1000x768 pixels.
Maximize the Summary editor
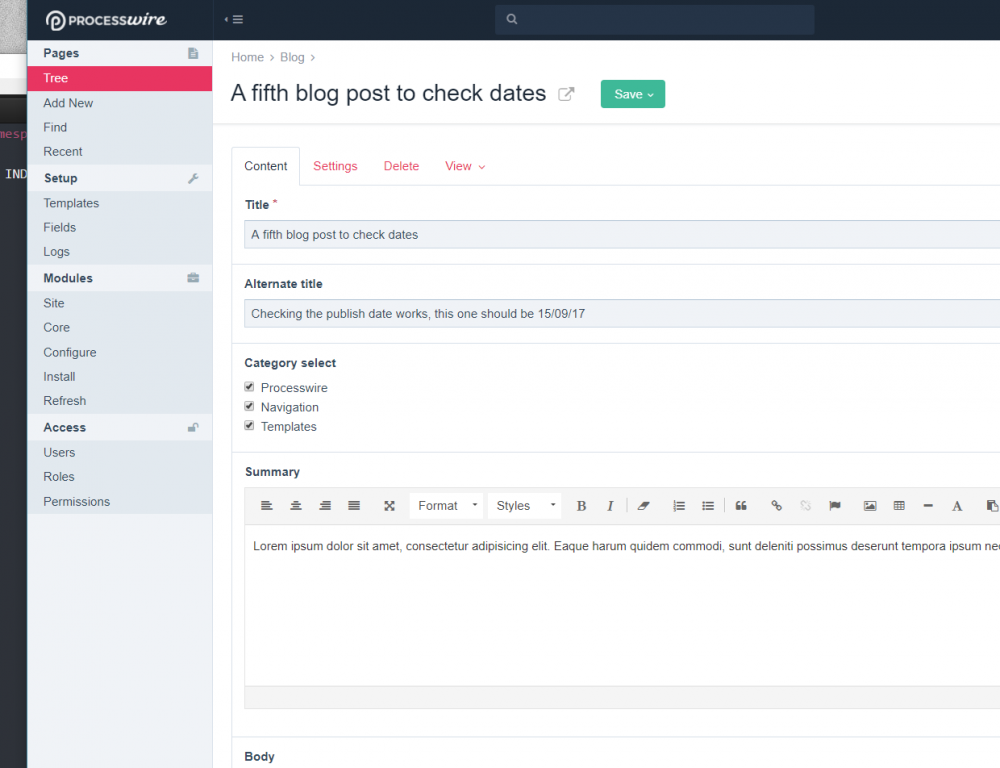[x=390, y=506]
